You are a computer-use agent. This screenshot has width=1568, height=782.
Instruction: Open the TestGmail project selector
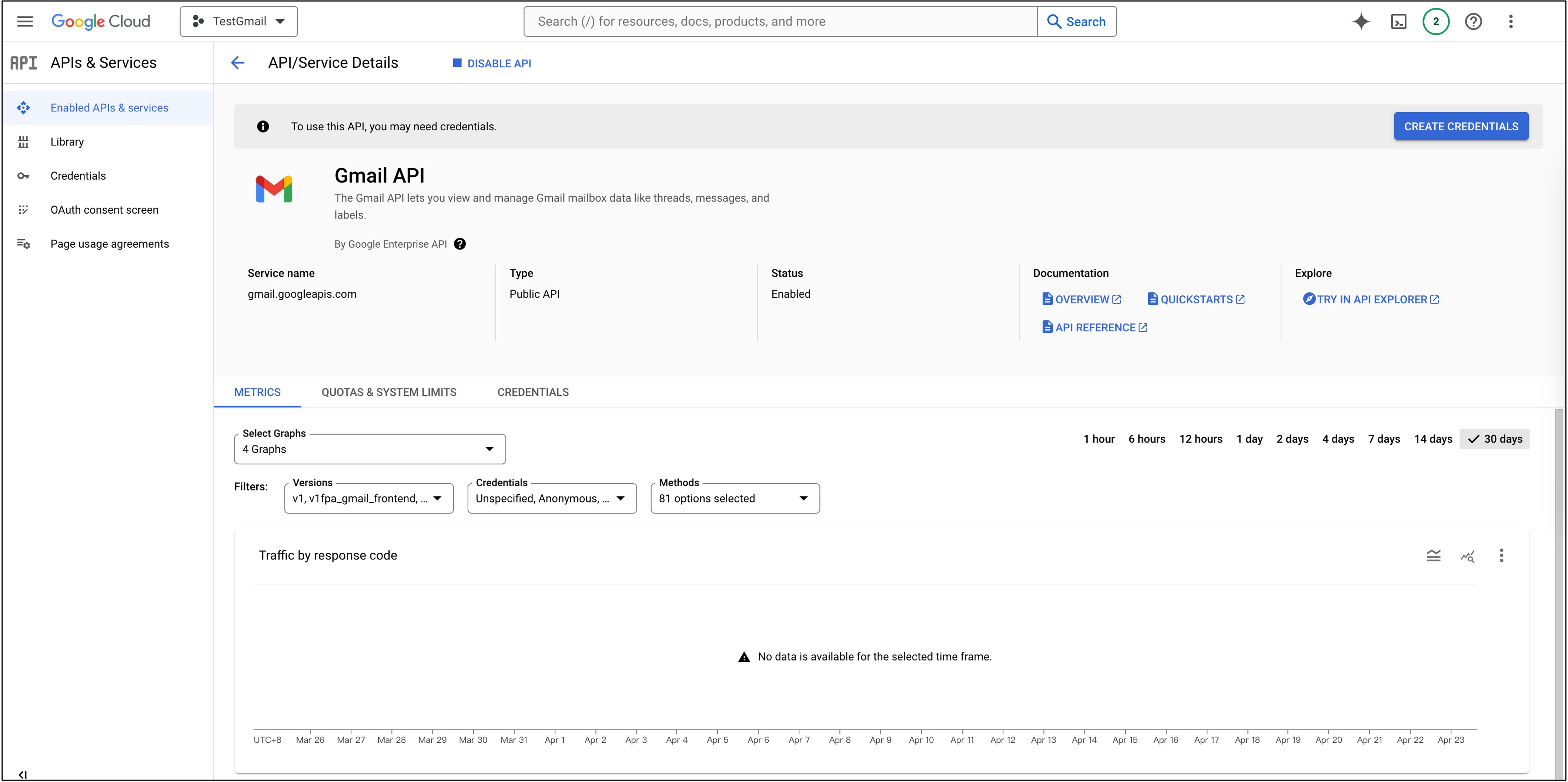pyautogui.click(x=238, y=22)
